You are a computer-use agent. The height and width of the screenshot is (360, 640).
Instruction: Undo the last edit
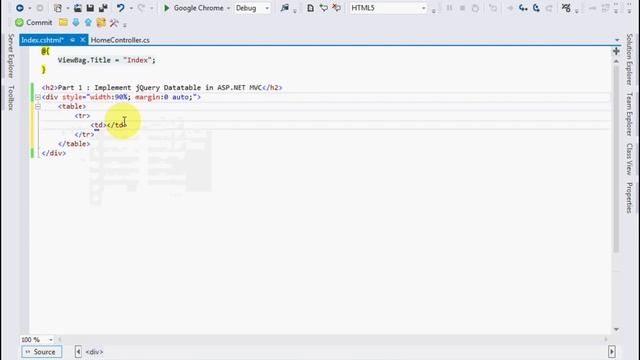point(120,8)
